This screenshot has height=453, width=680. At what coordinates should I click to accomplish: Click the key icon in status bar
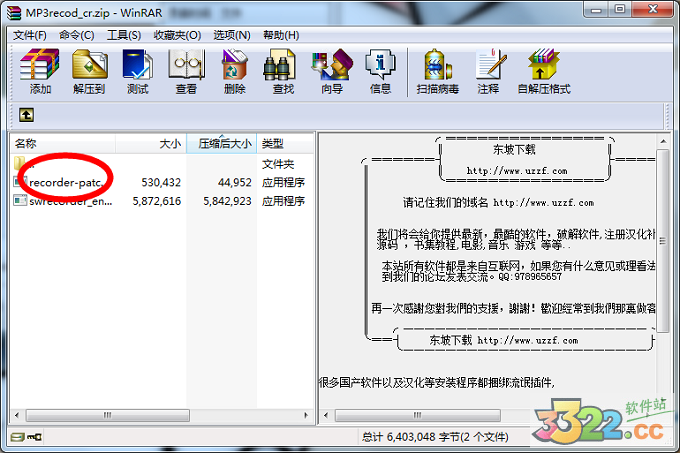pos(34,437)
